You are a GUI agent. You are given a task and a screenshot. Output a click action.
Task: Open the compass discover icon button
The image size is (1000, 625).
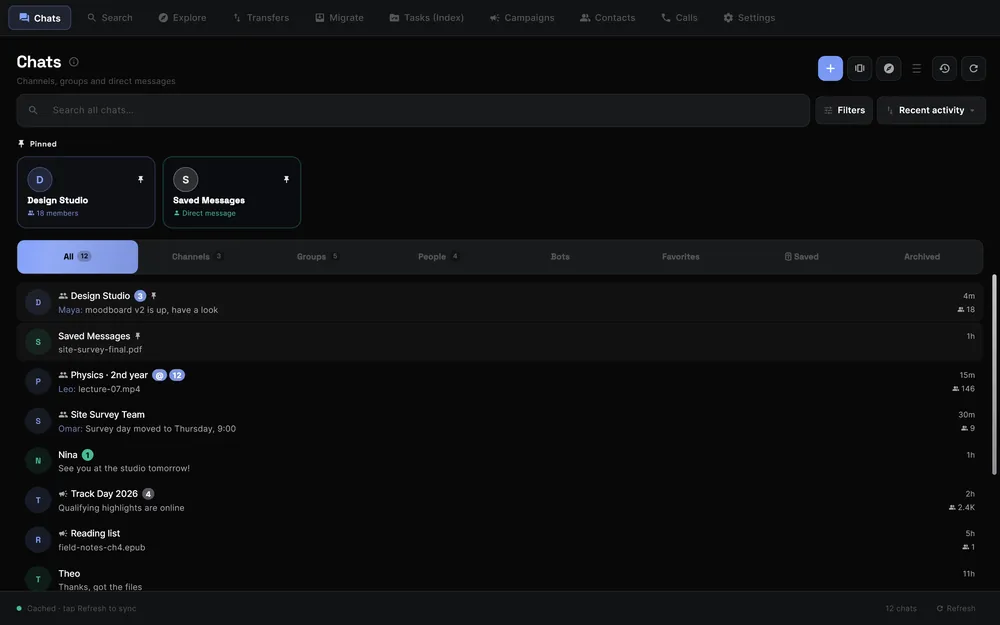tap(888, 68)
